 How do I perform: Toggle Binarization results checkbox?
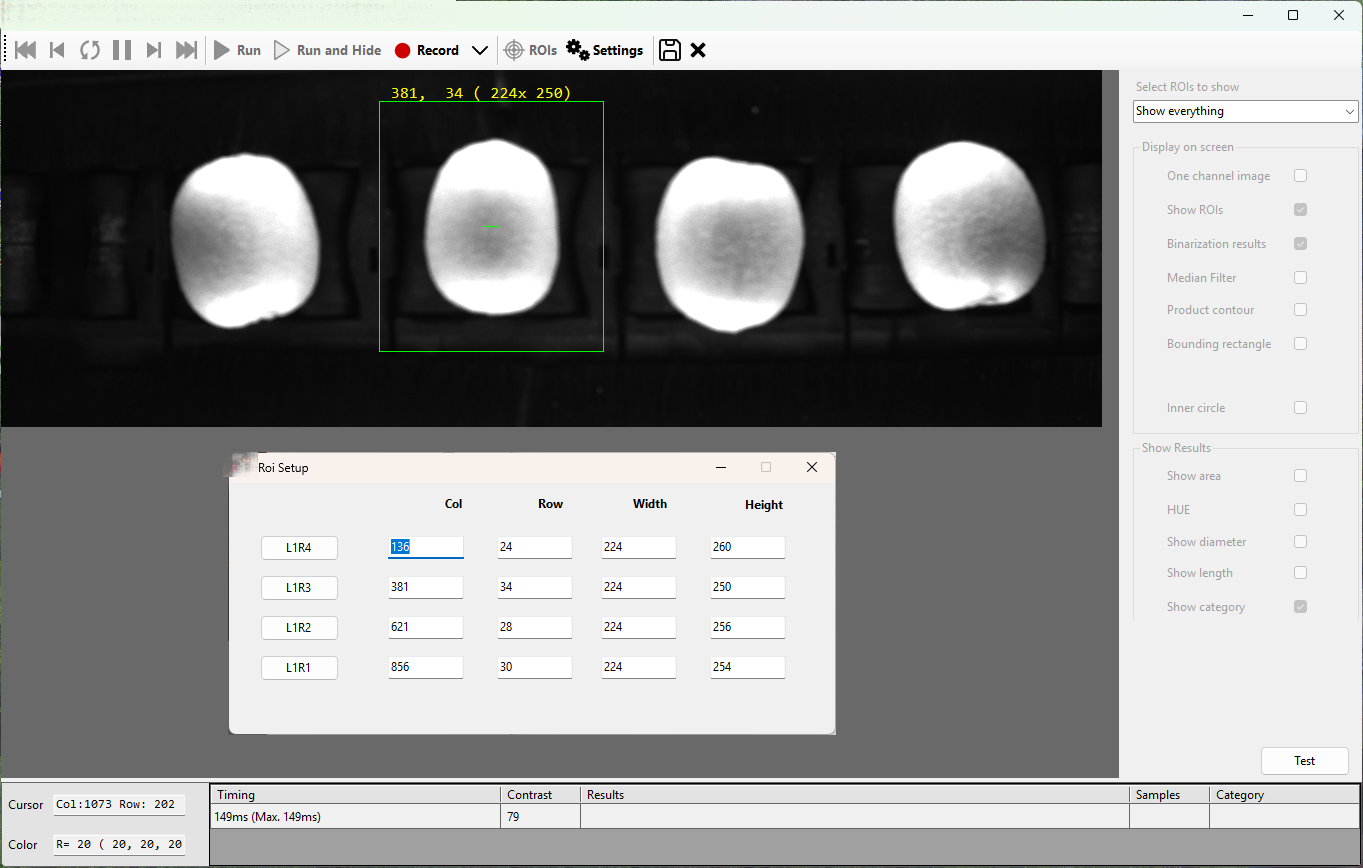[1300, 244]
